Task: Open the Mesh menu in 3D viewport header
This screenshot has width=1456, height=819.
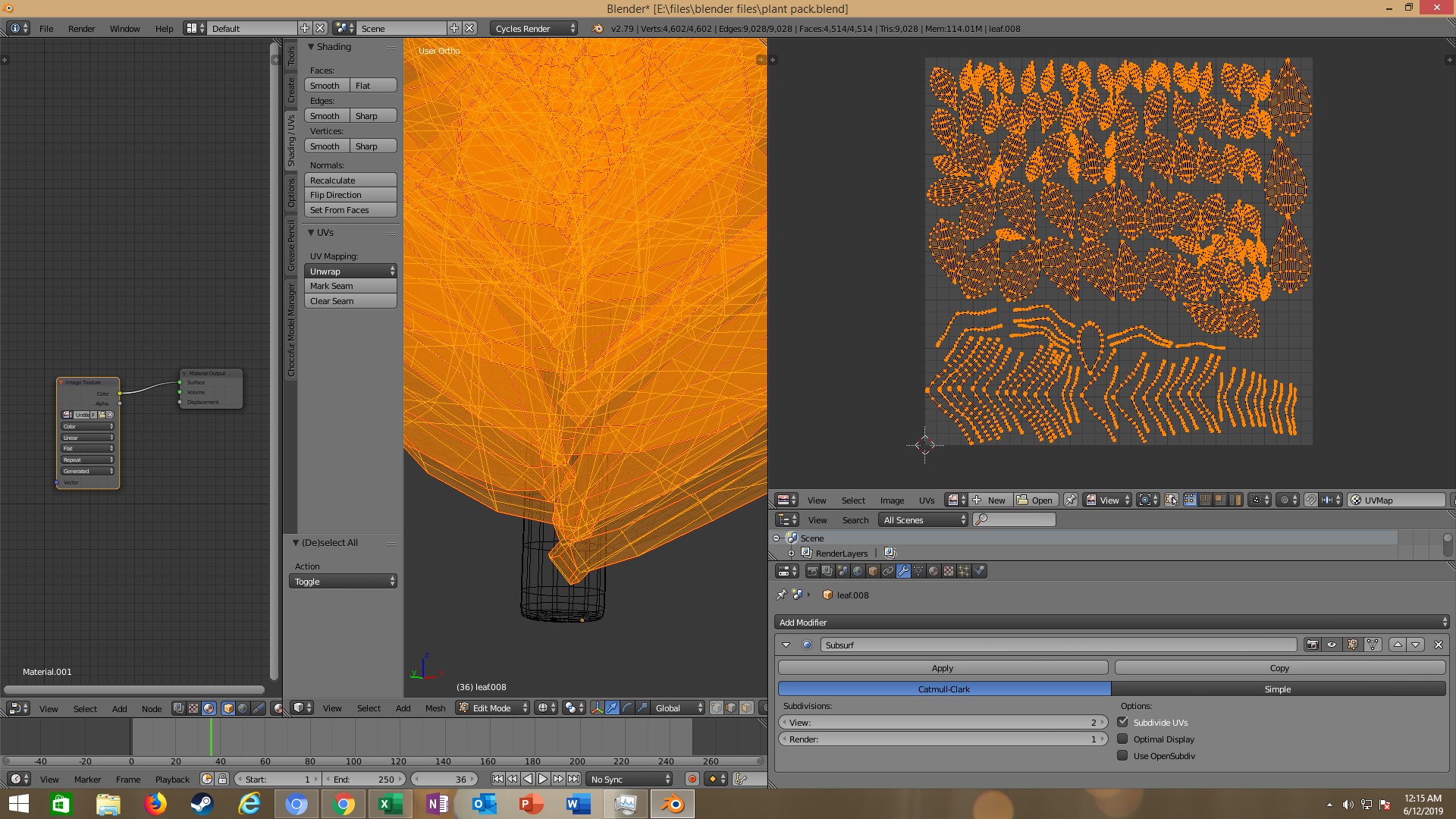Action: tap(435, 708)
